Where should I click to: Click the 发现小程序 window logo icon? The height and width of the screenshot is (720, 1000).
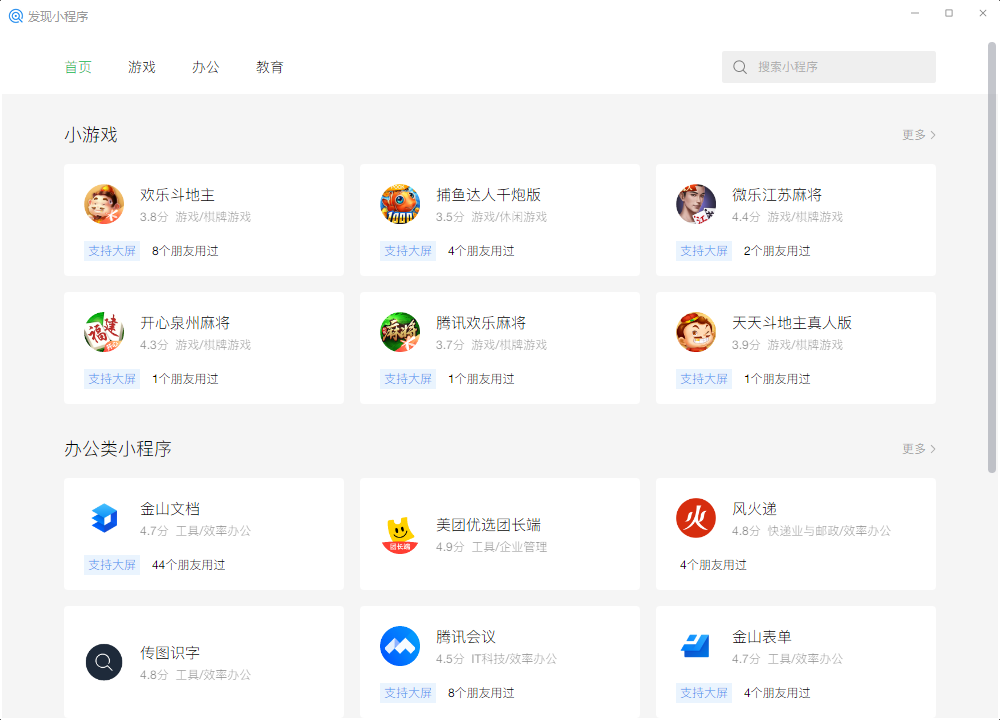(16, 16)
